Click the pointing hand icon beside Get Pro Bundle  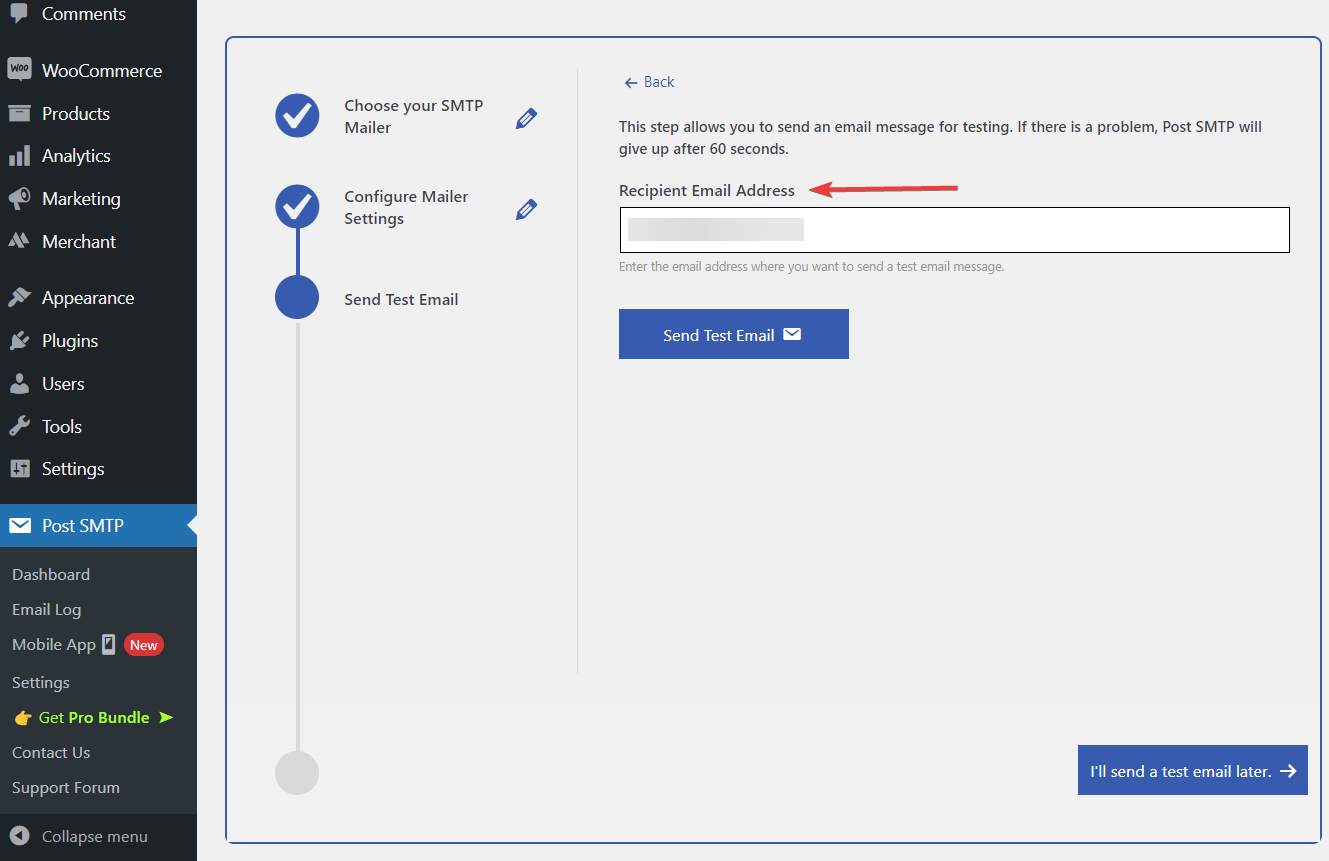(x=23, y=718)
